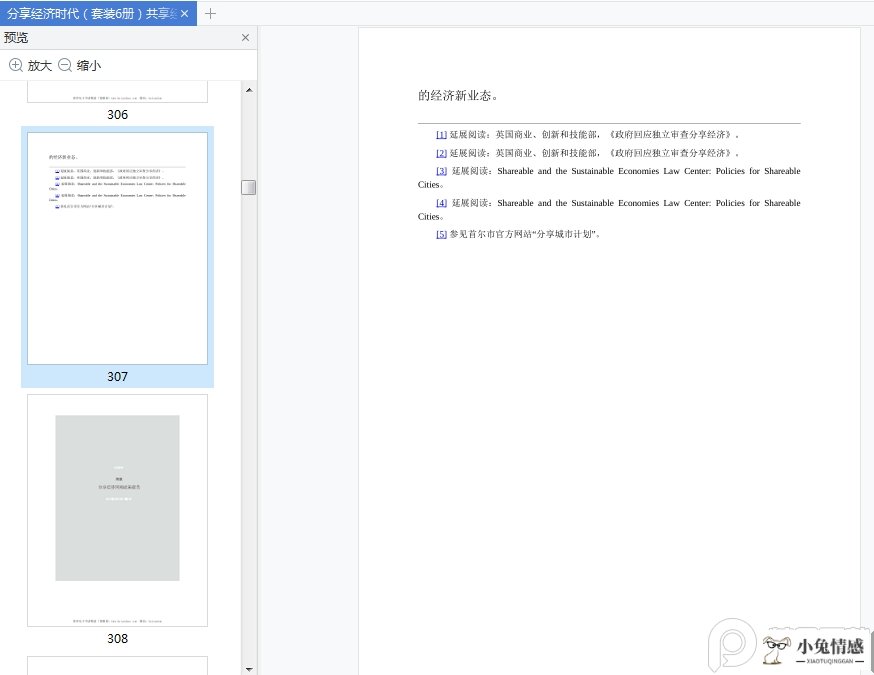Image resolution: width=874 pixels, height=675 pixels.
Task: Click the thumbnail scrollbar down arrow
Action: point(249,669)
